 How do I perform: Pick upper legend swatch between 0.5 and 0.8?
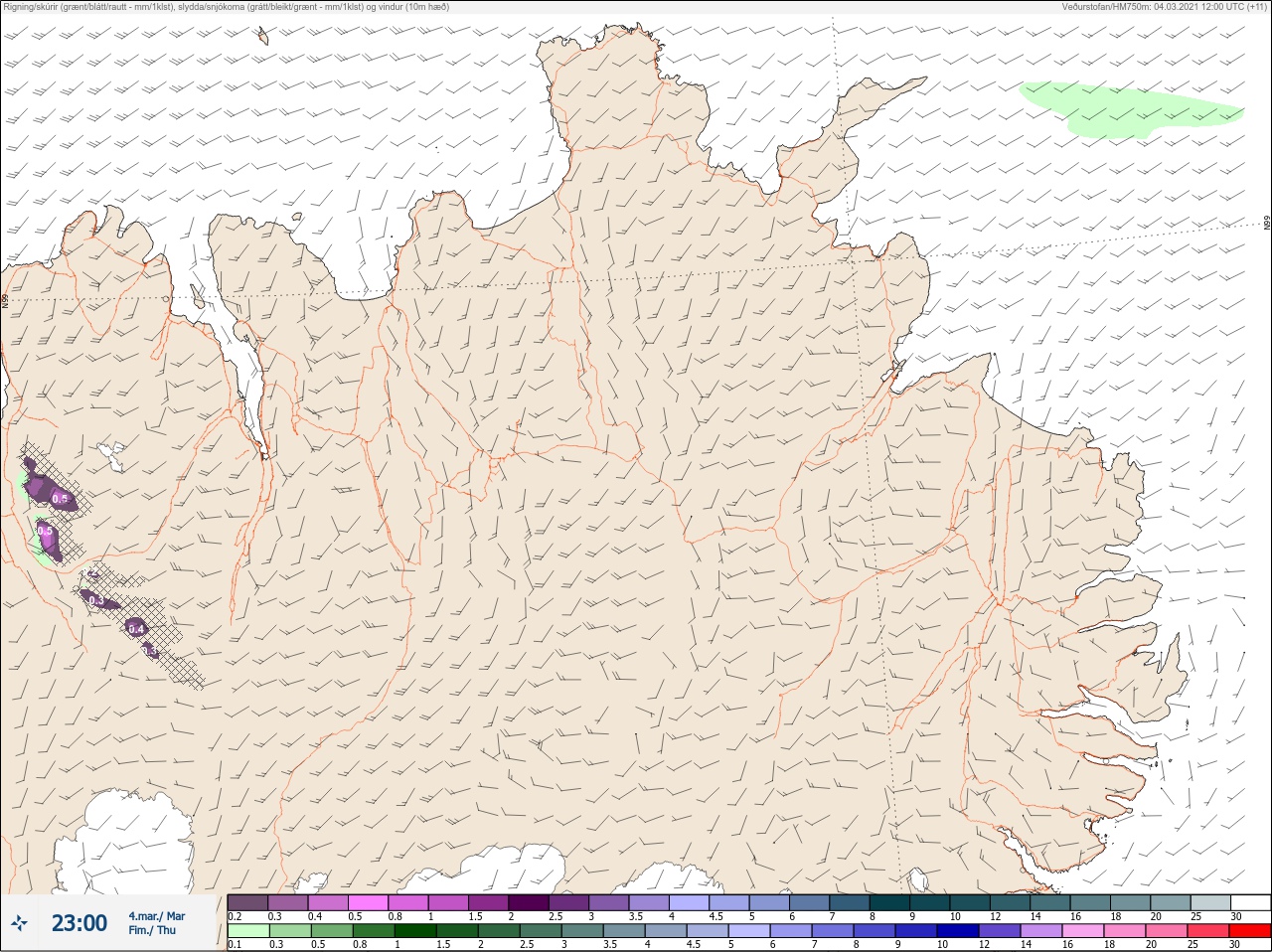[369, 902]
